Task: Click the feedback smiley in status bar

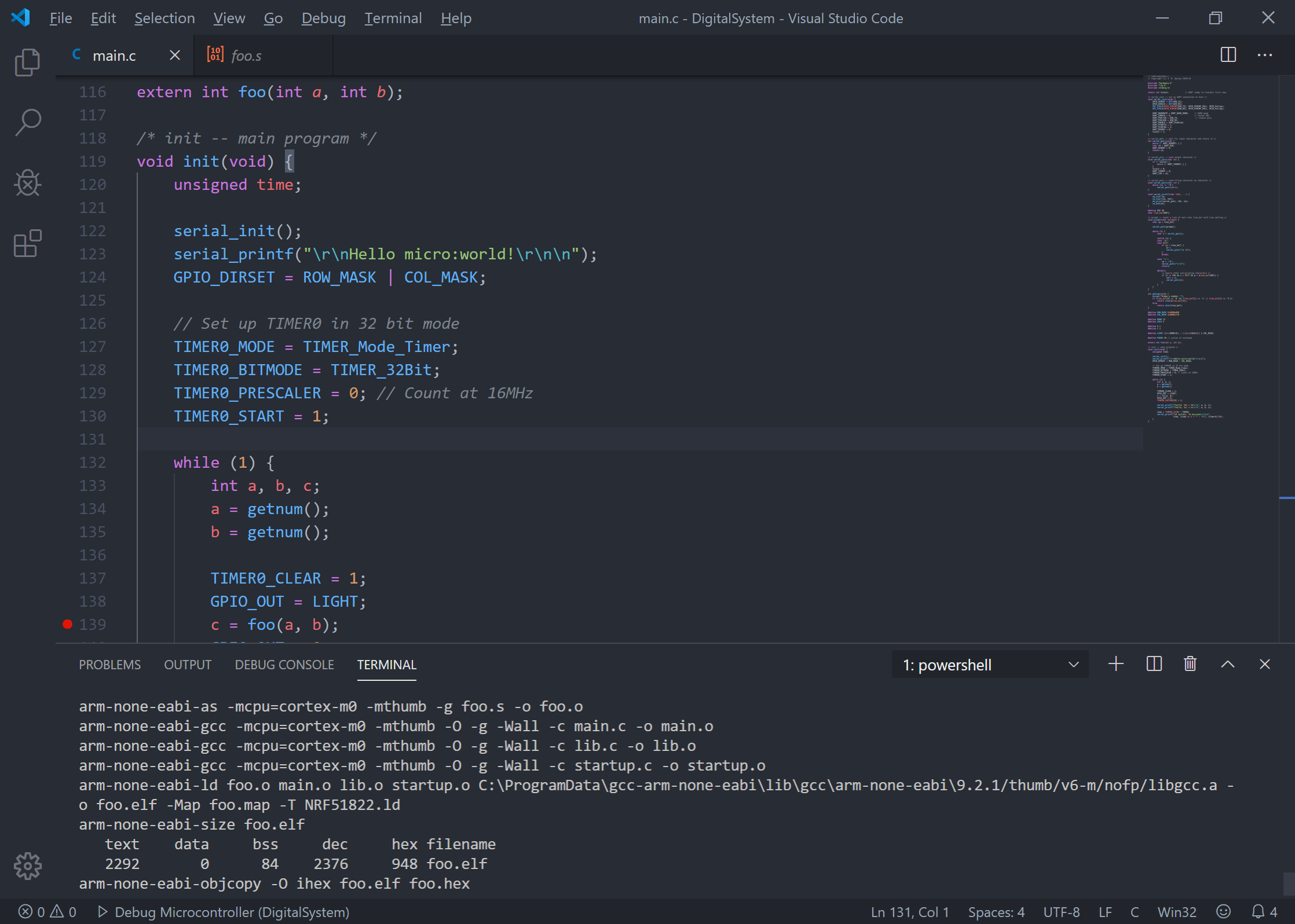Action: pos(1223,912)
